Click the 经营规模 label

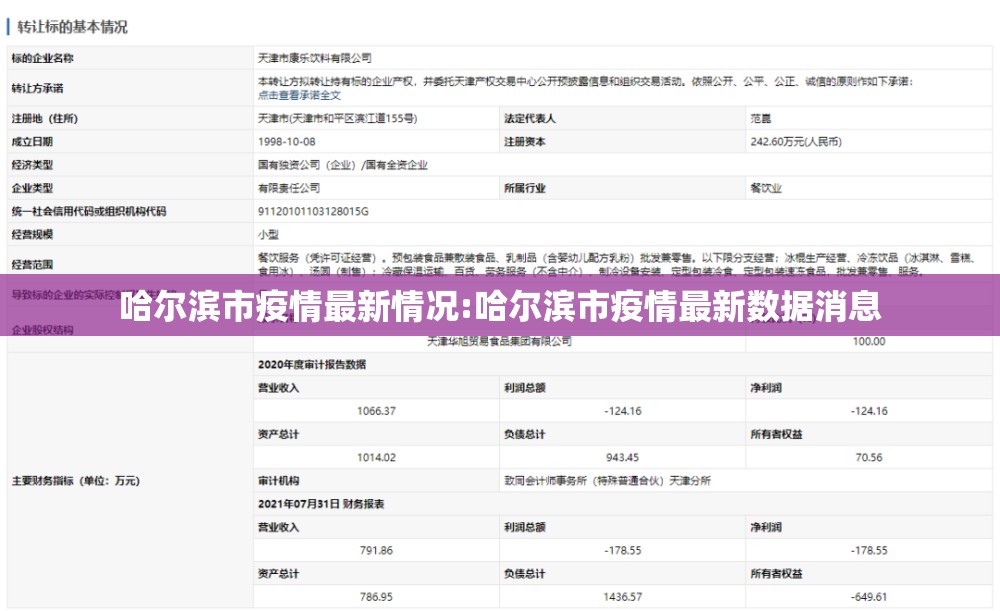click(32, 234)
